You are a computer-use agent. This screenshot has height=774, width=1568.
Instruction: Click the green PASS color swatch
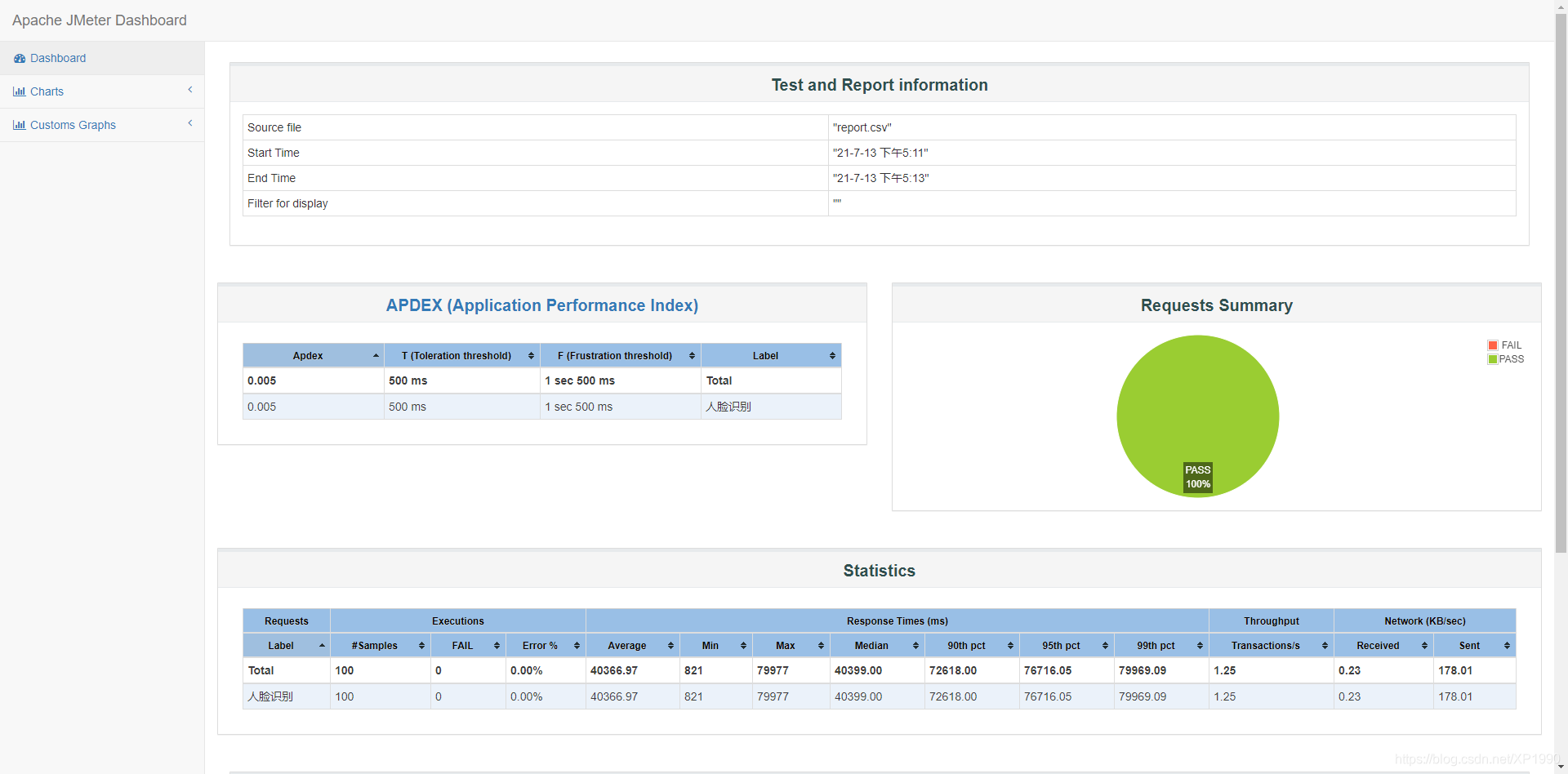[1491, 359]
